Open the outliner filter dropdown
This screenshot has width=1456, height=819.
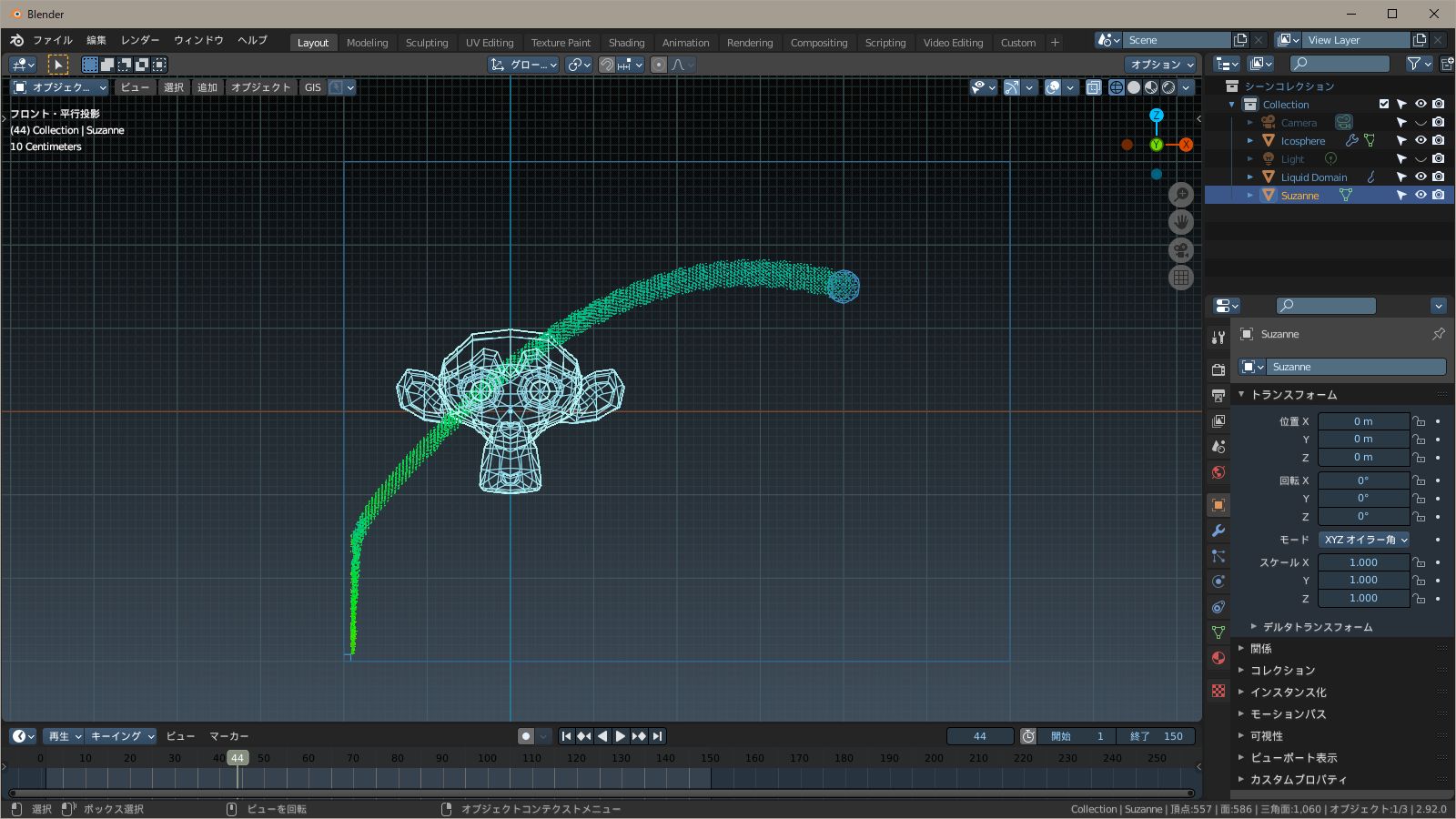click(1420, 64)
